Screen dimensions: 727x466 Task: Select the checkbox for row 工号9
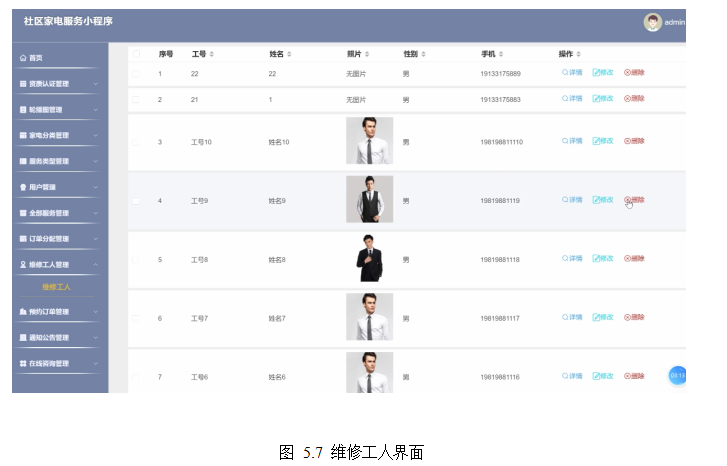tap(135, 201)
